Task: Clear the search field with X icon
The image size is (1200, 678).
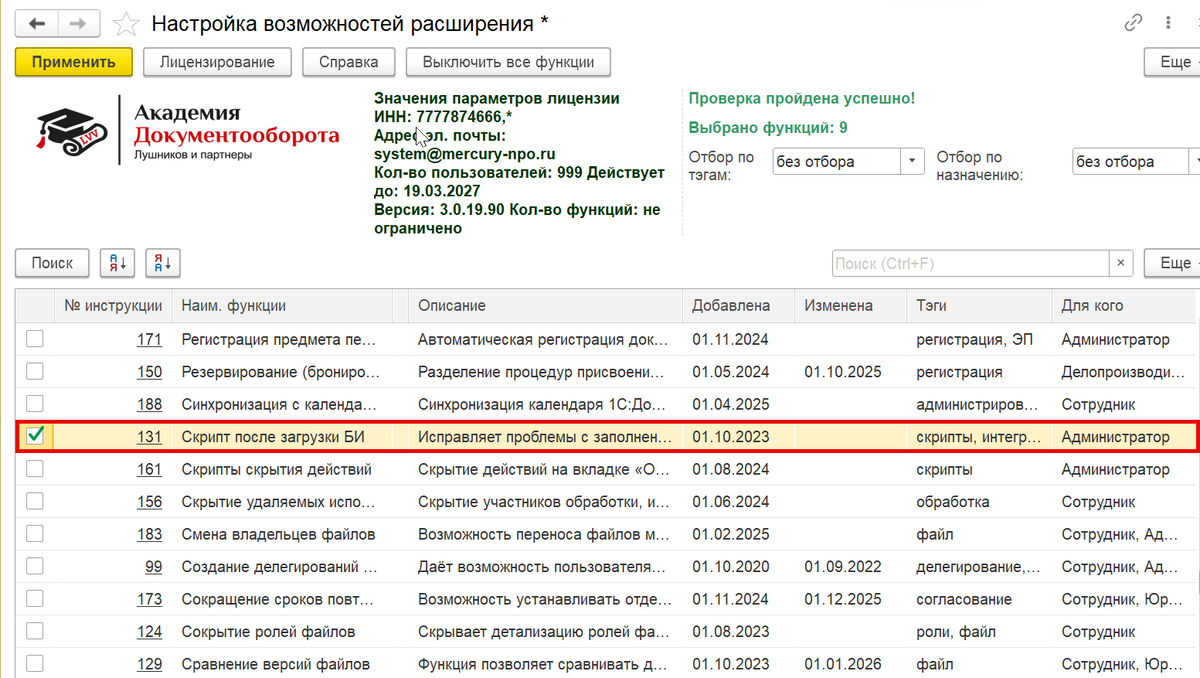Action: 1121,263
